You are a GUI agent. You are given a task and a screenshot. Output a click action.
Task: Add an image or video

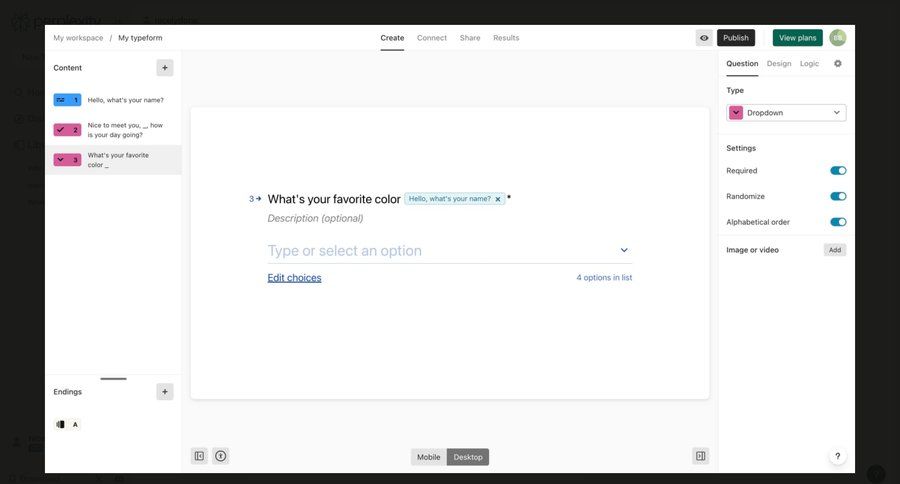(835, 250)
